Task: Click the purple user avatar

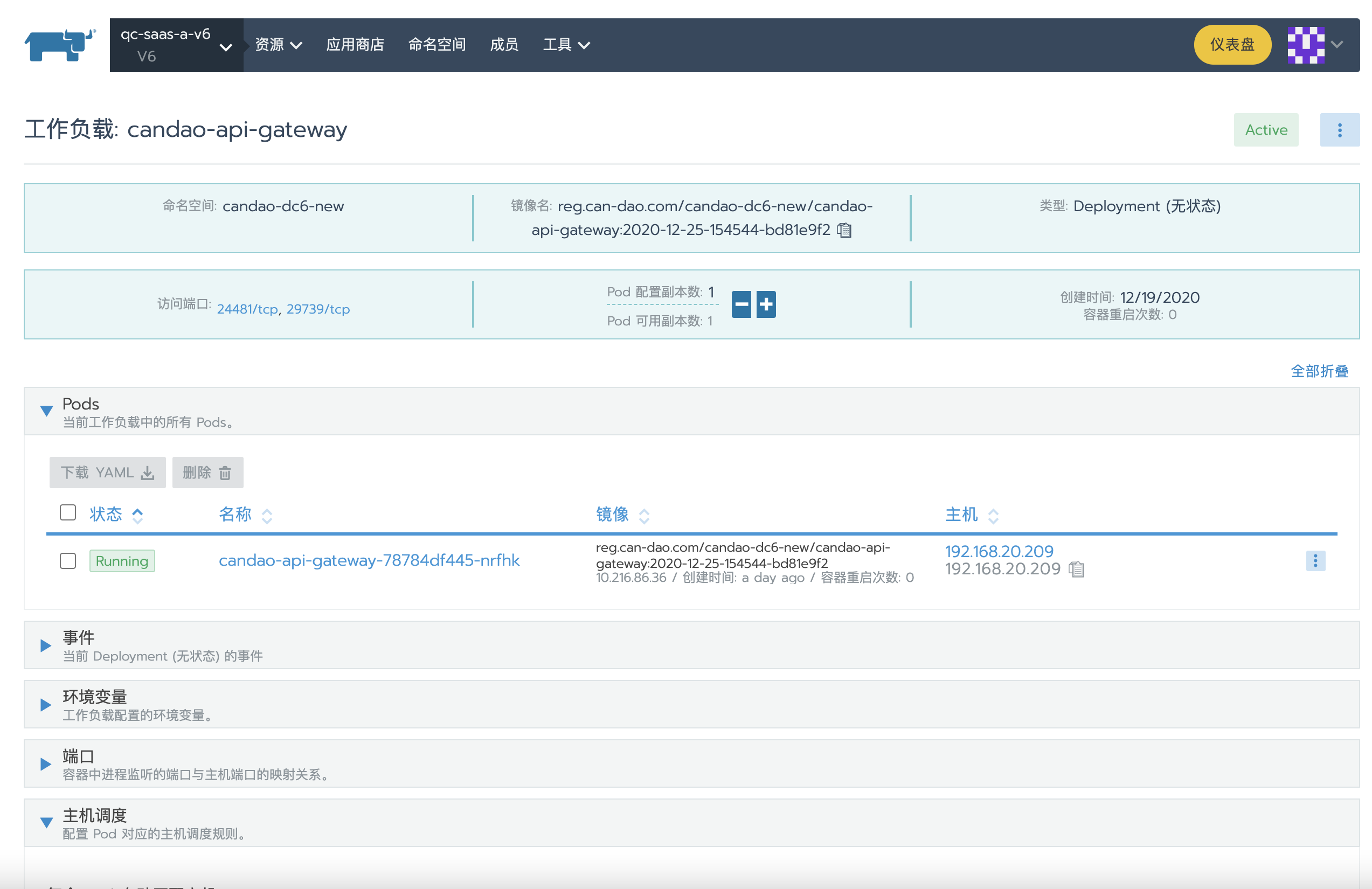Action: pyautogui.click(x=1305, y=45)
